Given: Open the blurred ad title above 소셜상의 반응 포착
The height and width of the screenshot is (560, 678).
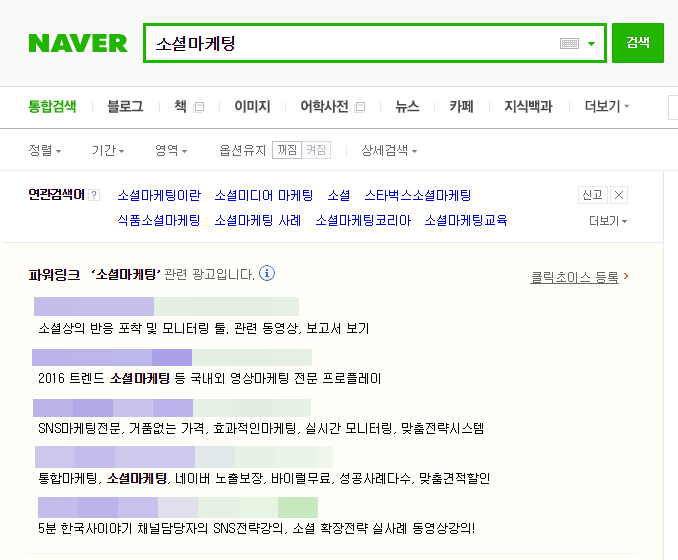Looking at the screenshot, I should [166, 306].
